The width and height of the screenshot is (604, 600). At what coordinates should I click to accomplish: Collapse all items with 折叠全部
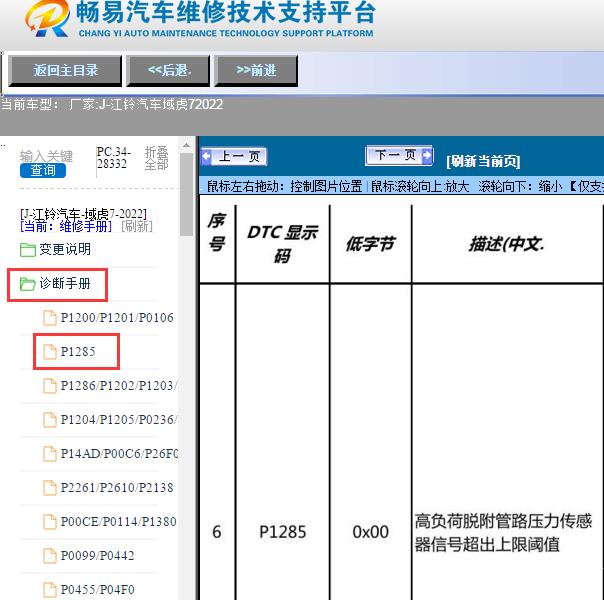[156, 158]
